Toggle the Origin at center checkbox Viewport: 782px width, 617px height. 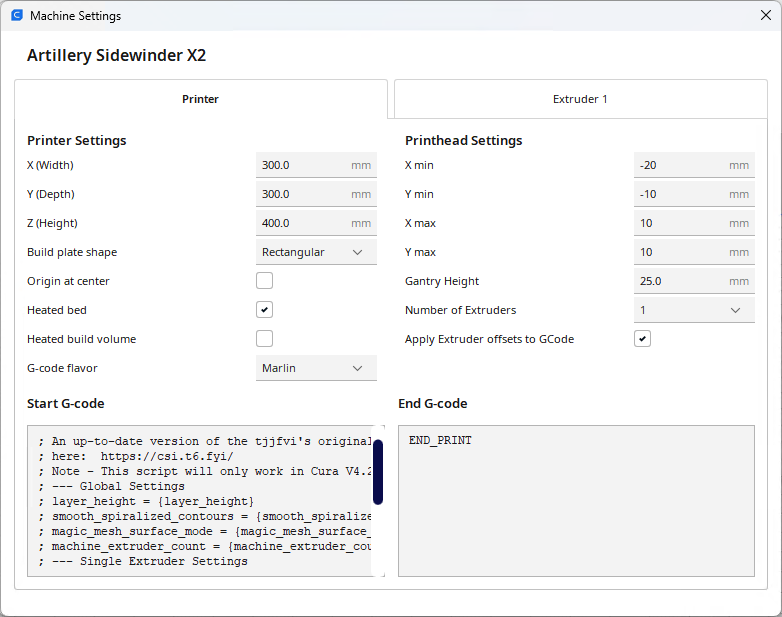click(265, 281)
